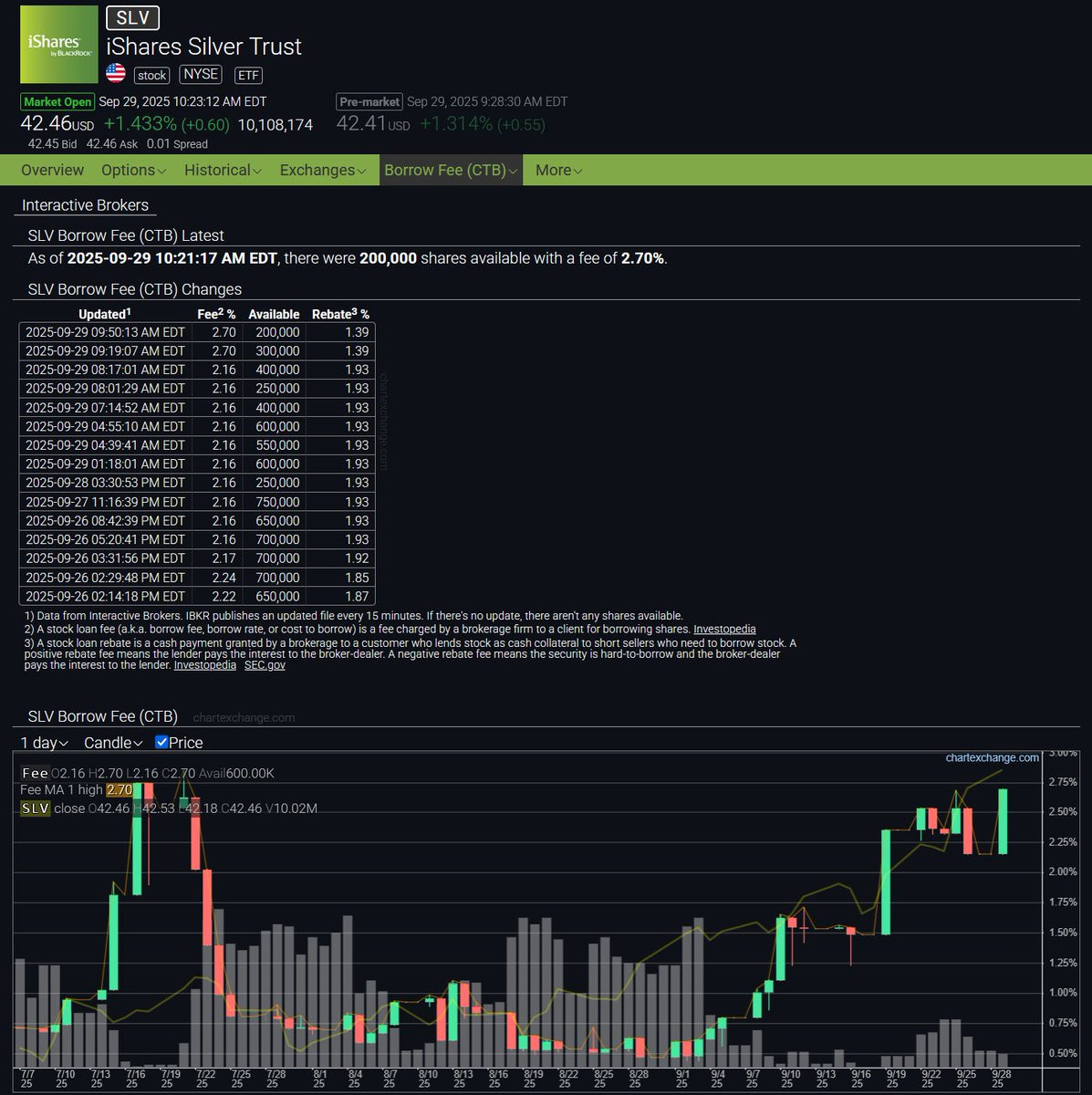This screenshot has height=1095, width=1092.
Task: Expand the More menu
Action: 558,171
